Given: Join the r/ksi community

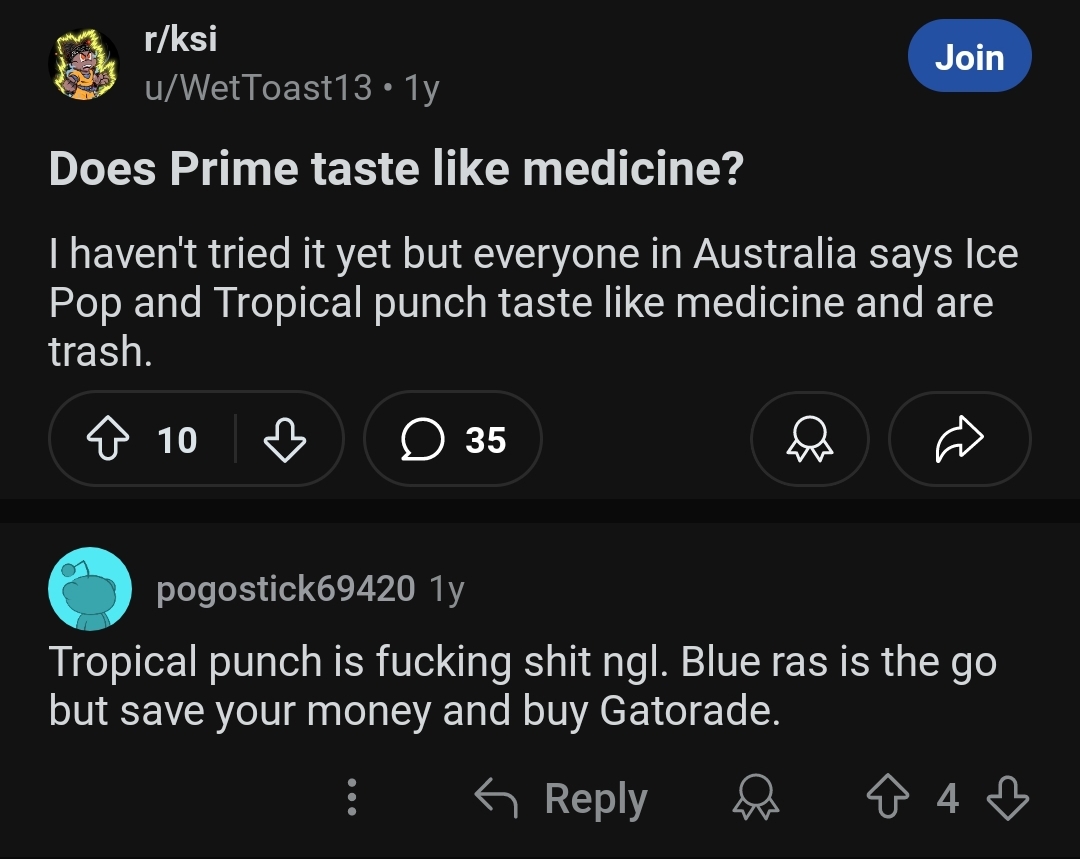Looking at the screenshot, I should pos(968,58).
